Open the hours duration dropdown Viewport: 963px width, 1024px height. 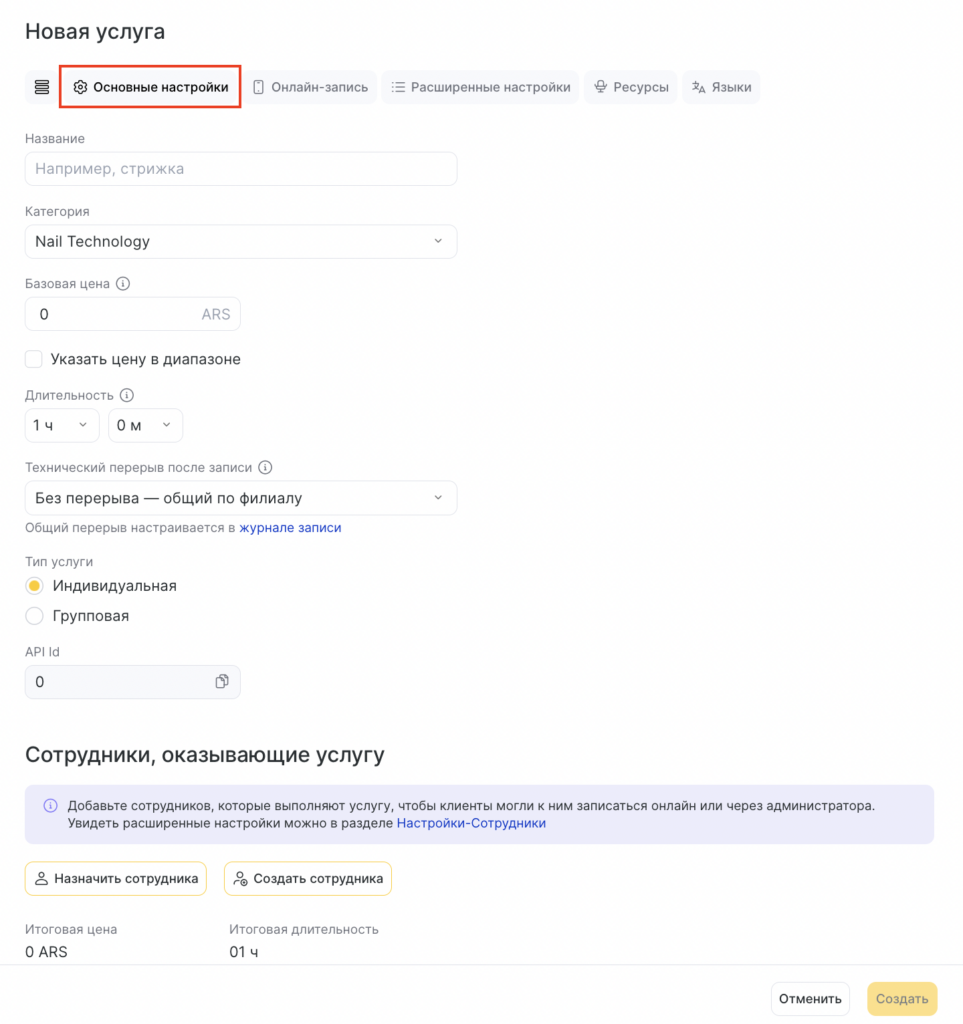62,425
